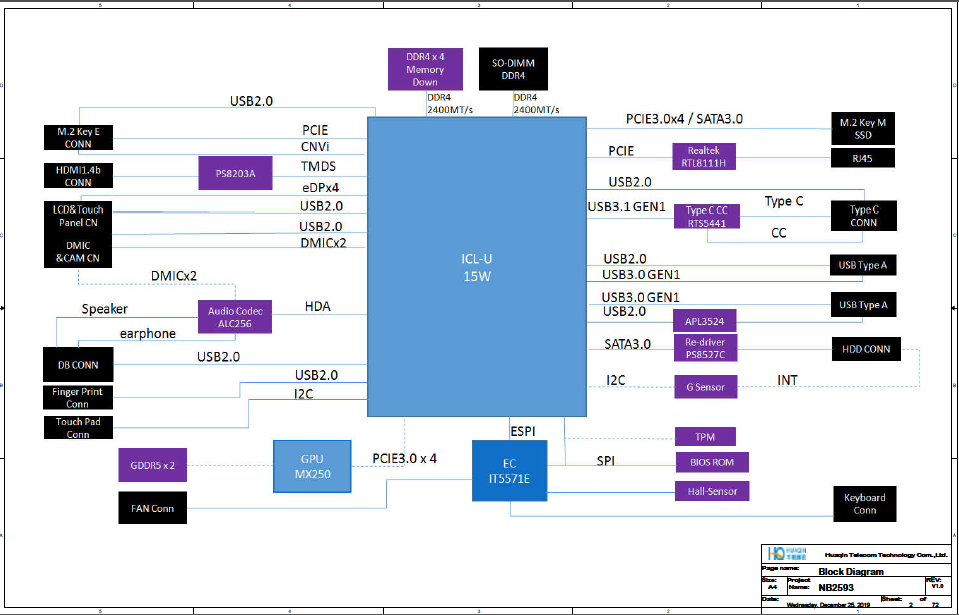Click the TPM block
959x615 pixels.
click(705, 436)
